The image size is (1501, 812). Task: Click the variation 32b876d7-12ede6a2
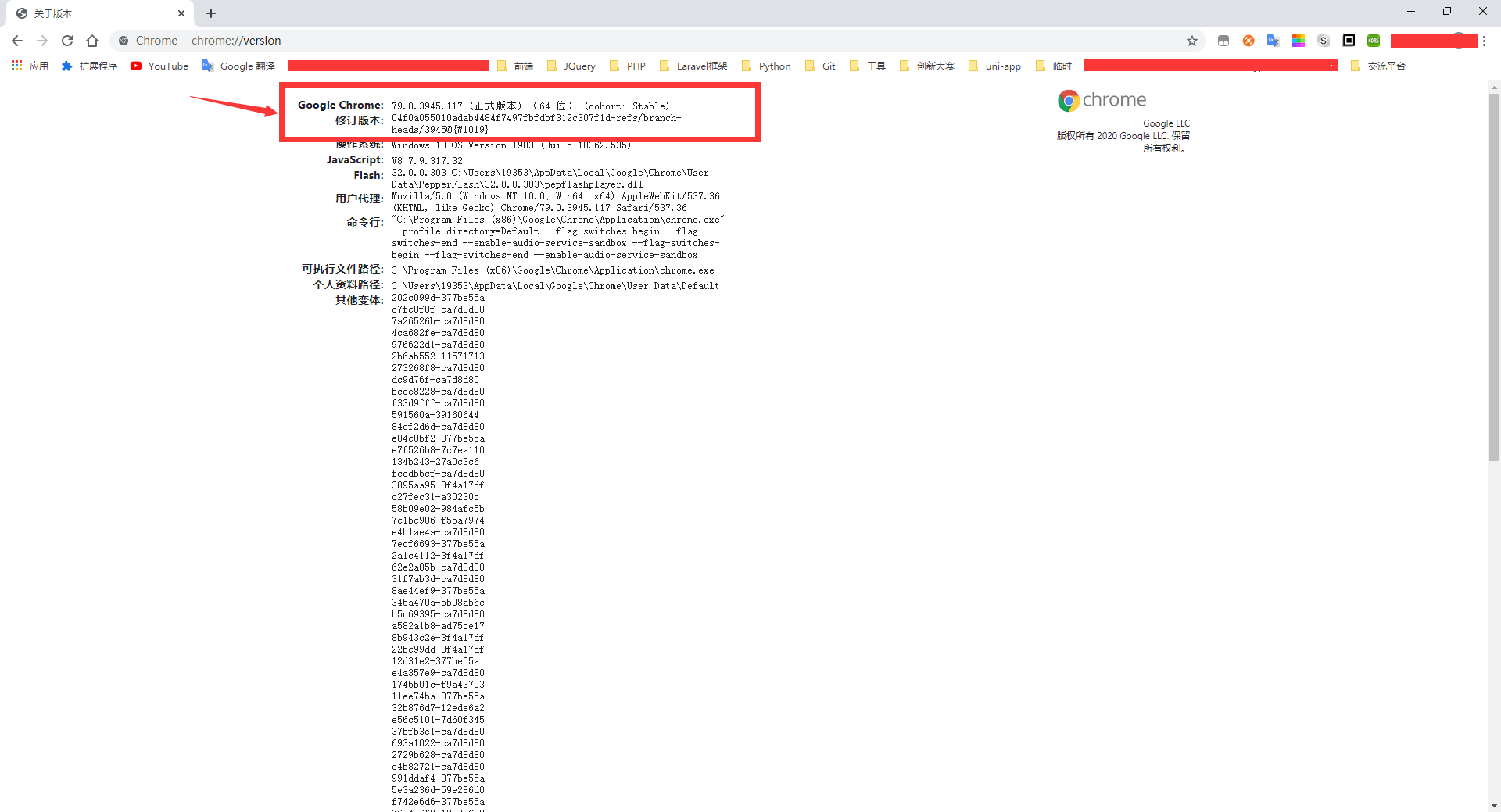coord(438,708)
